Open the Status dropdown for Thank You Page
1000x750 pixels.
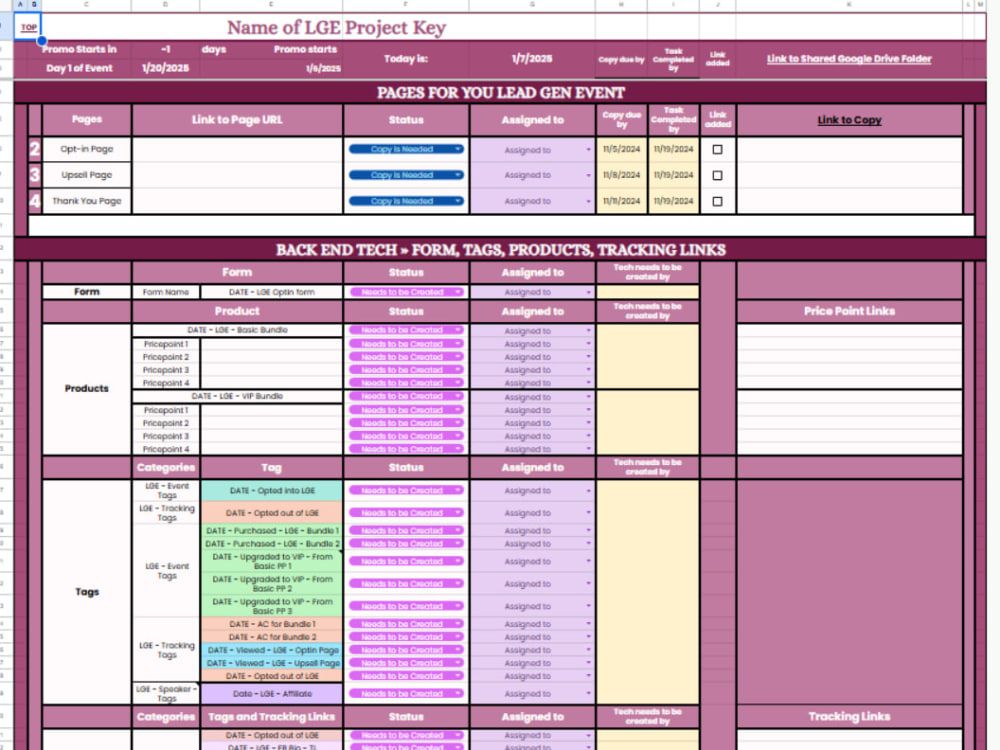pyautogui.click(x=406, y=202)
